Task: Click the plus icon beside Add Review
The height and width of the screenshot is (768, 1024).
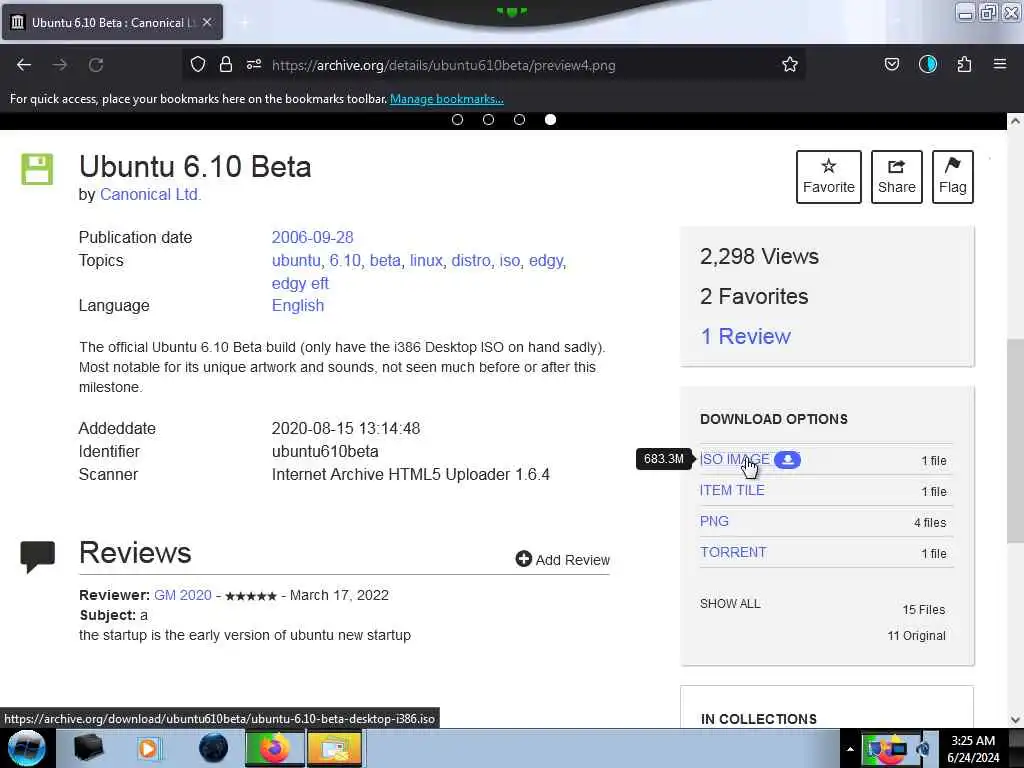Action: 523,559
